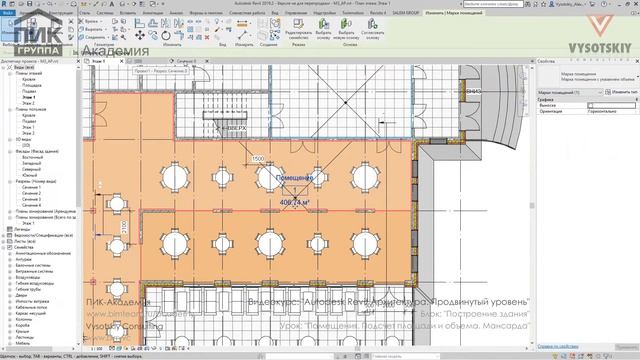The image size is (640, 360).
Task: Collapse the Семейства tree node
Action: (4, 247)
